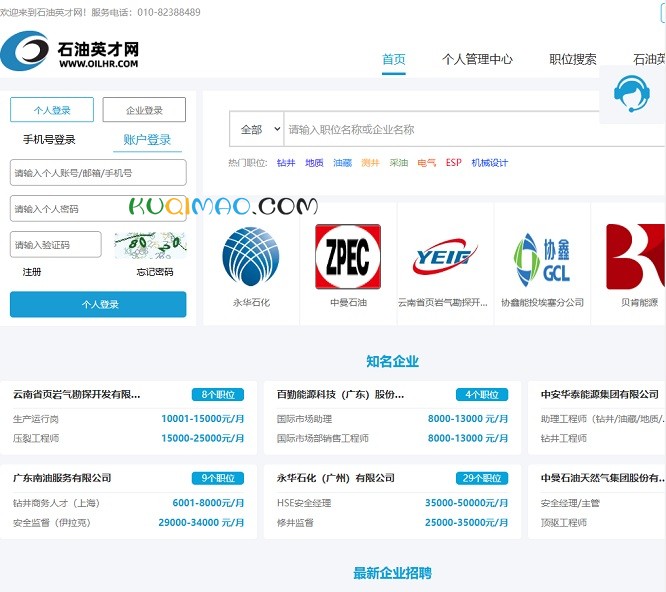Image resolution: width=666 pixels, height=592 pixels.
Task: Select hot position 测井
Action: tap(370, 163)
